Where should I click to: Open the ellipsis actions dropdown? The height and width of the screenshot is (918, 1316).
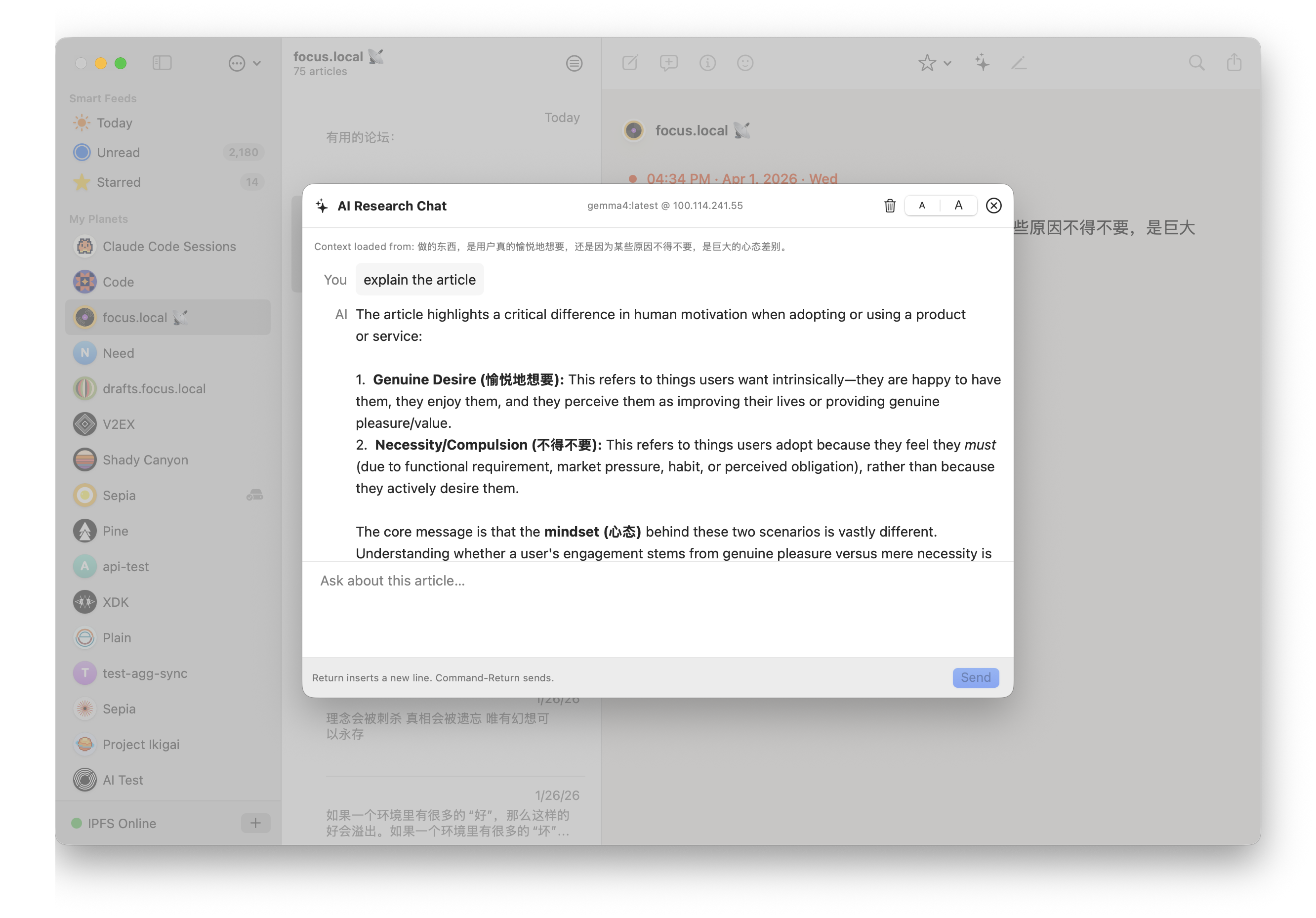pyautogui.click(x=244, y=63)
